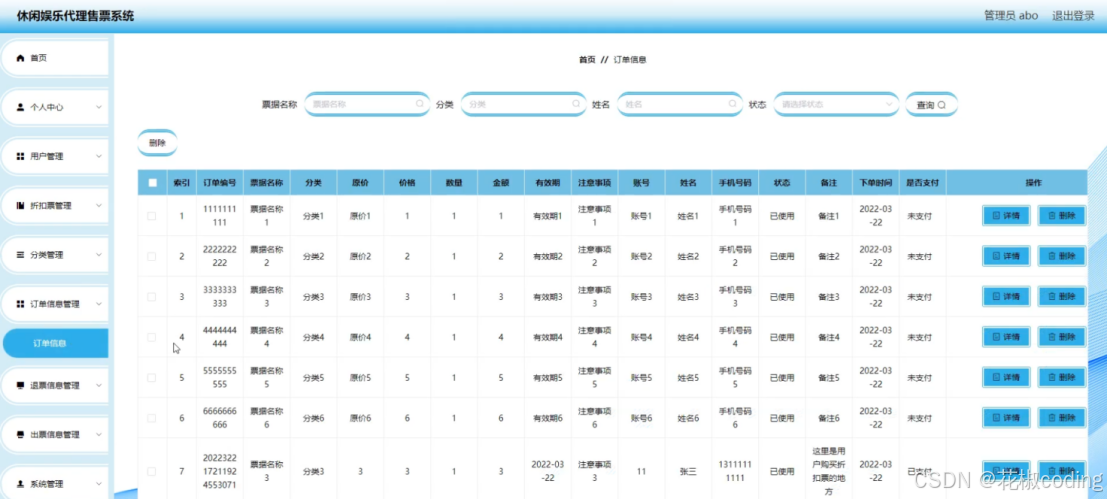The width and height of the screenshot is (1107, 500).
Task: Delete the row with 姓名3
Action: (1061, 297)
